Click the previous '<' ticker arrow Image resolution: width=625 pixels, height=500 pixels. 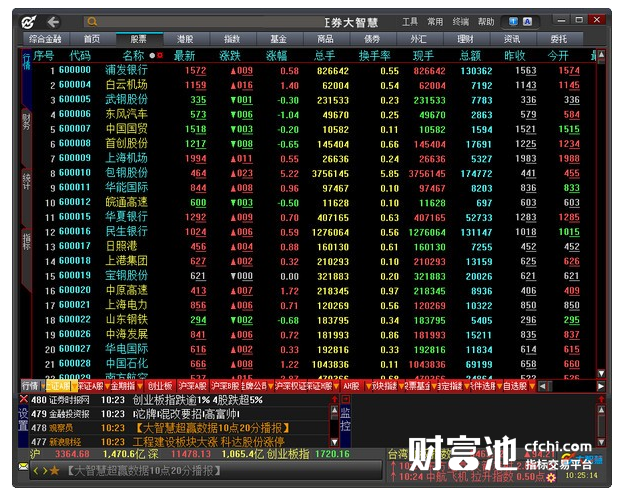pyautogui.click(x=36, y=471)
